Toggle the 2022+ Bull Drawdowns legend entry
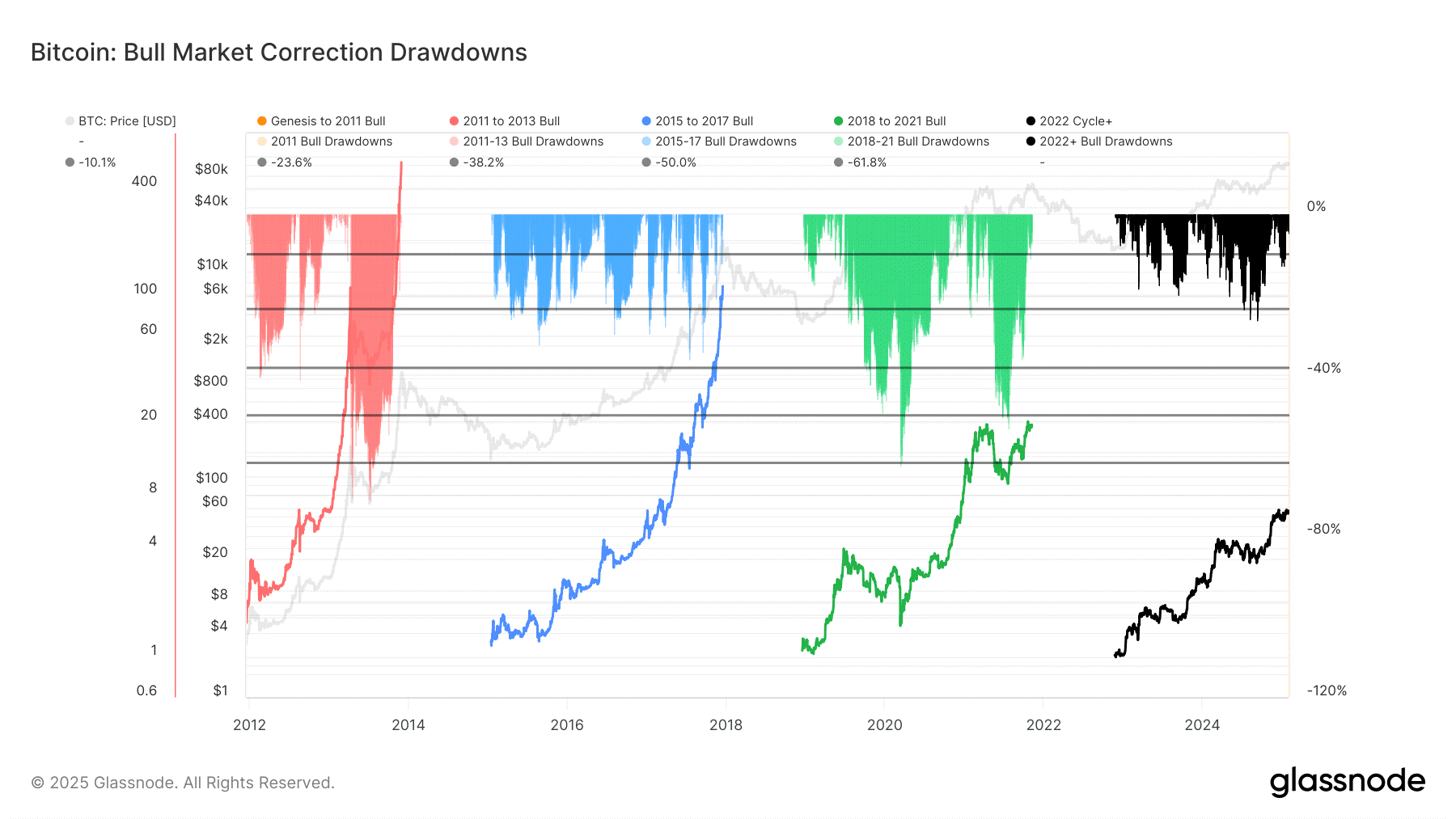The width and height of the screenshot is (1456, 819). pos(1099,141)
